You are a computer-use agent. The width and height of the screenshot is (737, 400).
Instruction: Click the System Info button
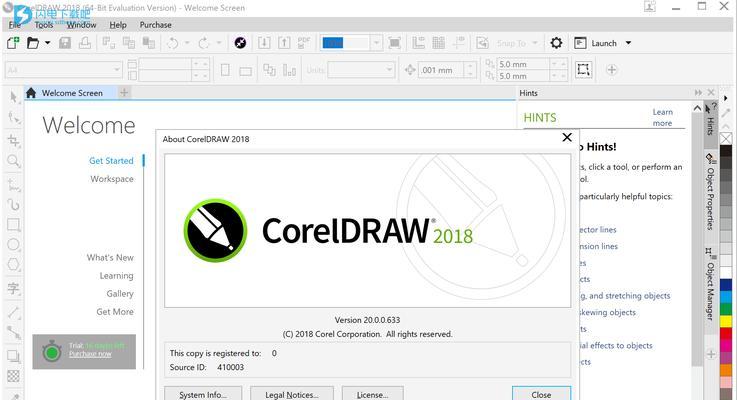tap(203, 394)
